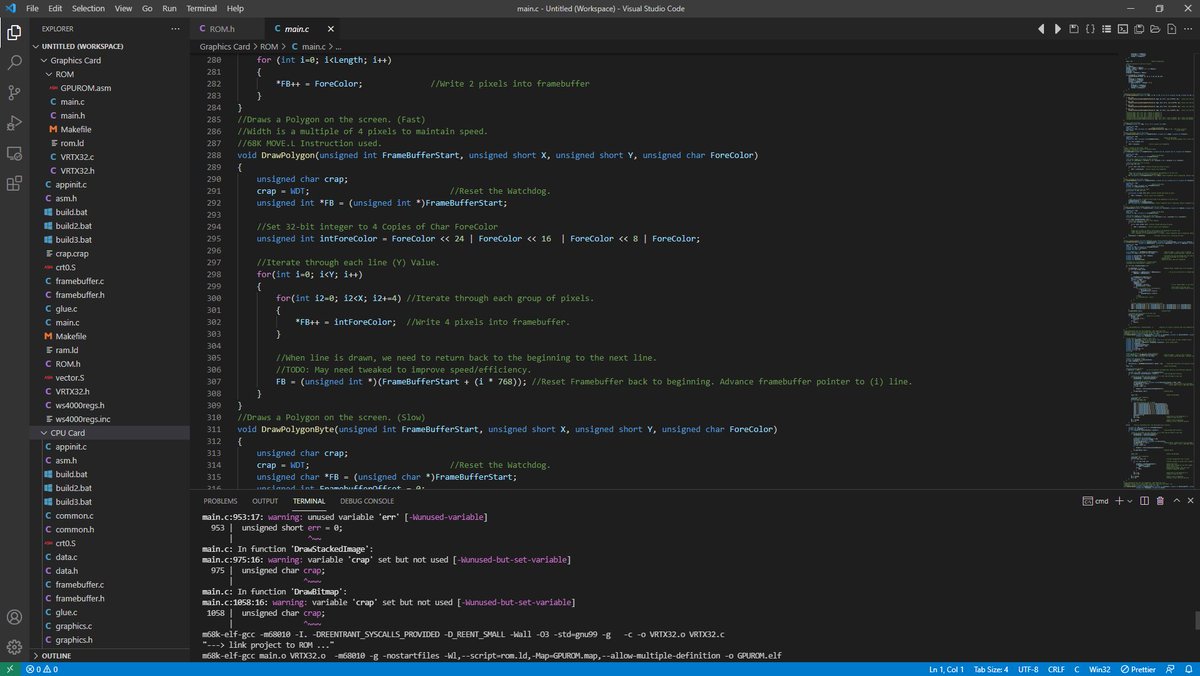Open Remote Explorer in activity bar
Image resolution: width=1200 pixels, height=676 pixels.
[x=14, y=153]
